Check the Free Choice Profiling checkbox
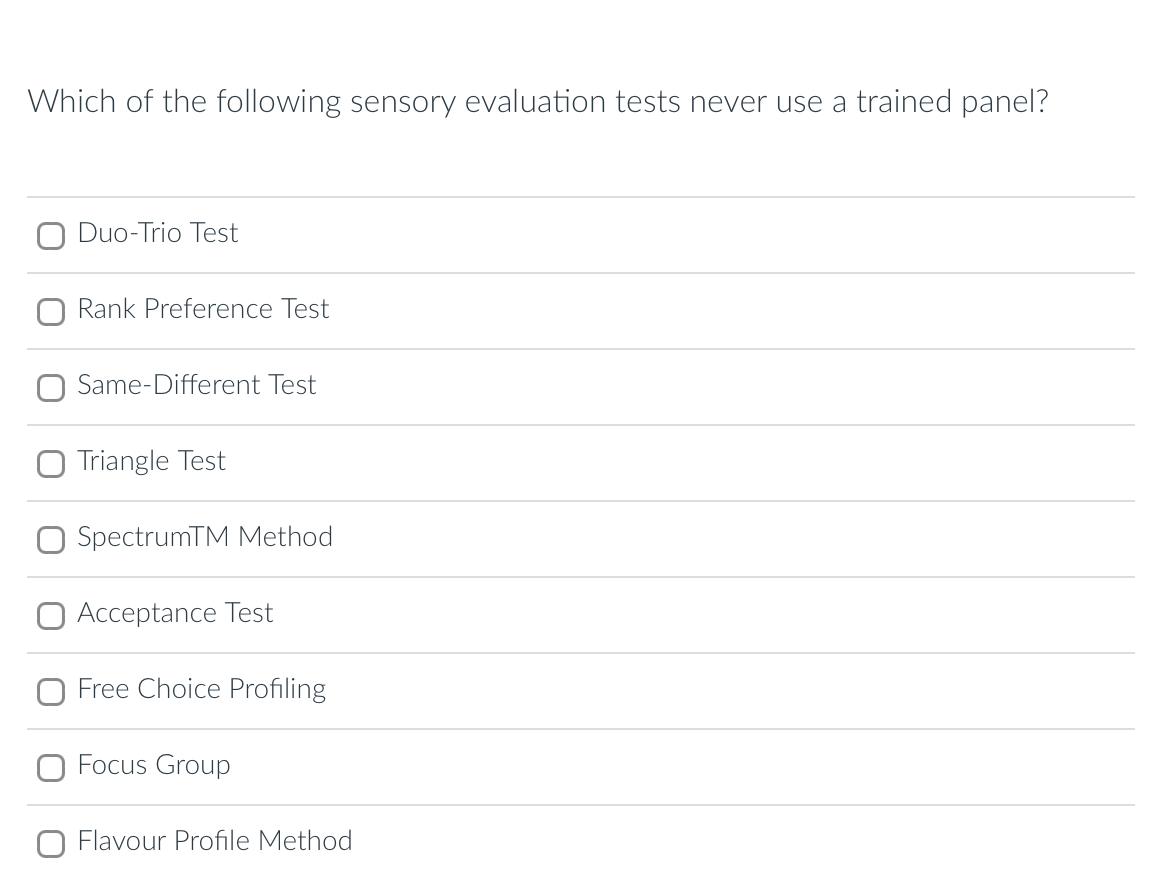 [x=51, y=692]
